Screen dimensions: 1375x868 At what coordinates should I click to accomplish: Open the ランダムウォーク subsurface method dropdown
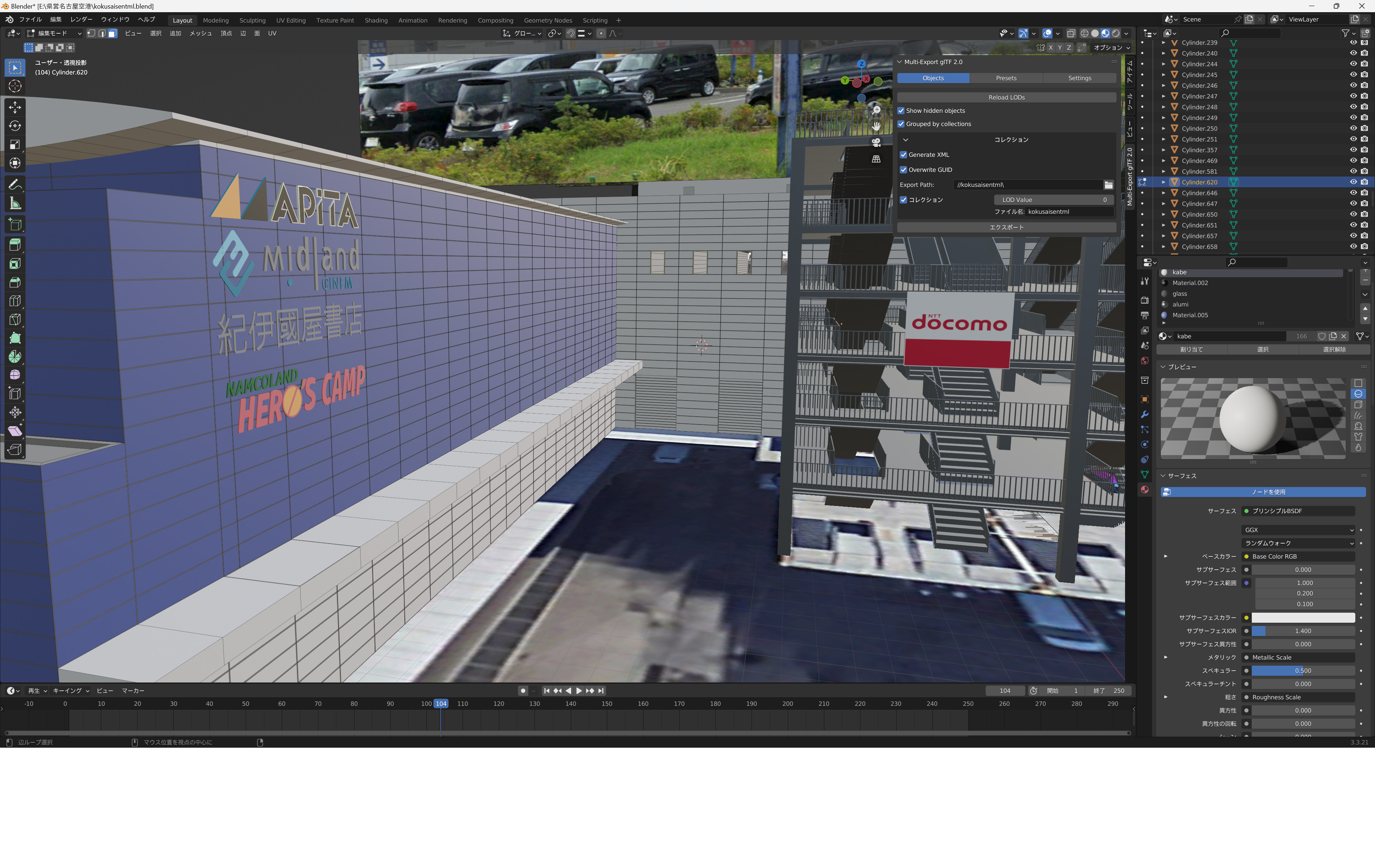point(1298,543)
